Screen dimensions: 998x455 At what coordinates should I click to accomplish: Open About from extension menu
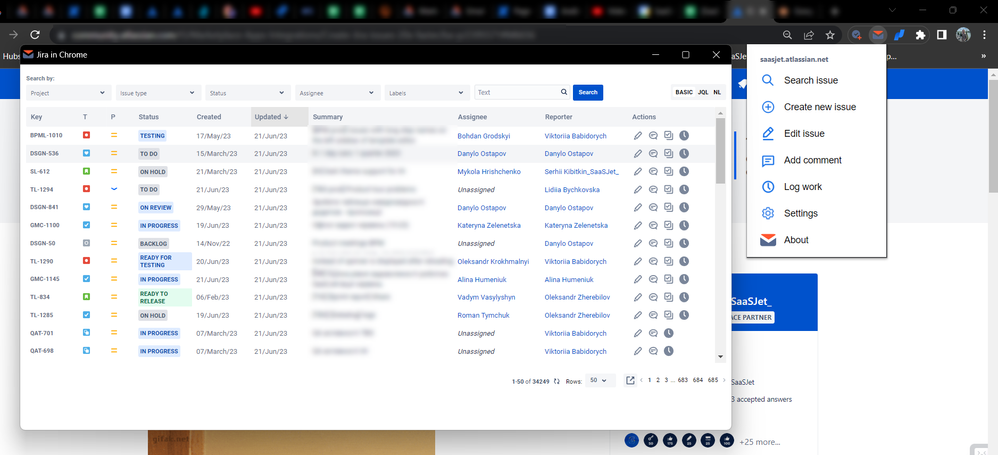[x=817, y=240]
